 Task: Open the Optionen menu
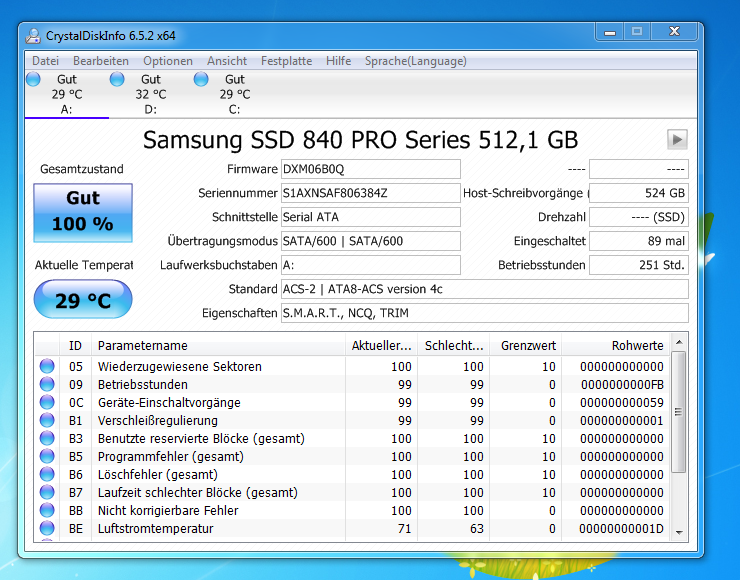[168, 61]
